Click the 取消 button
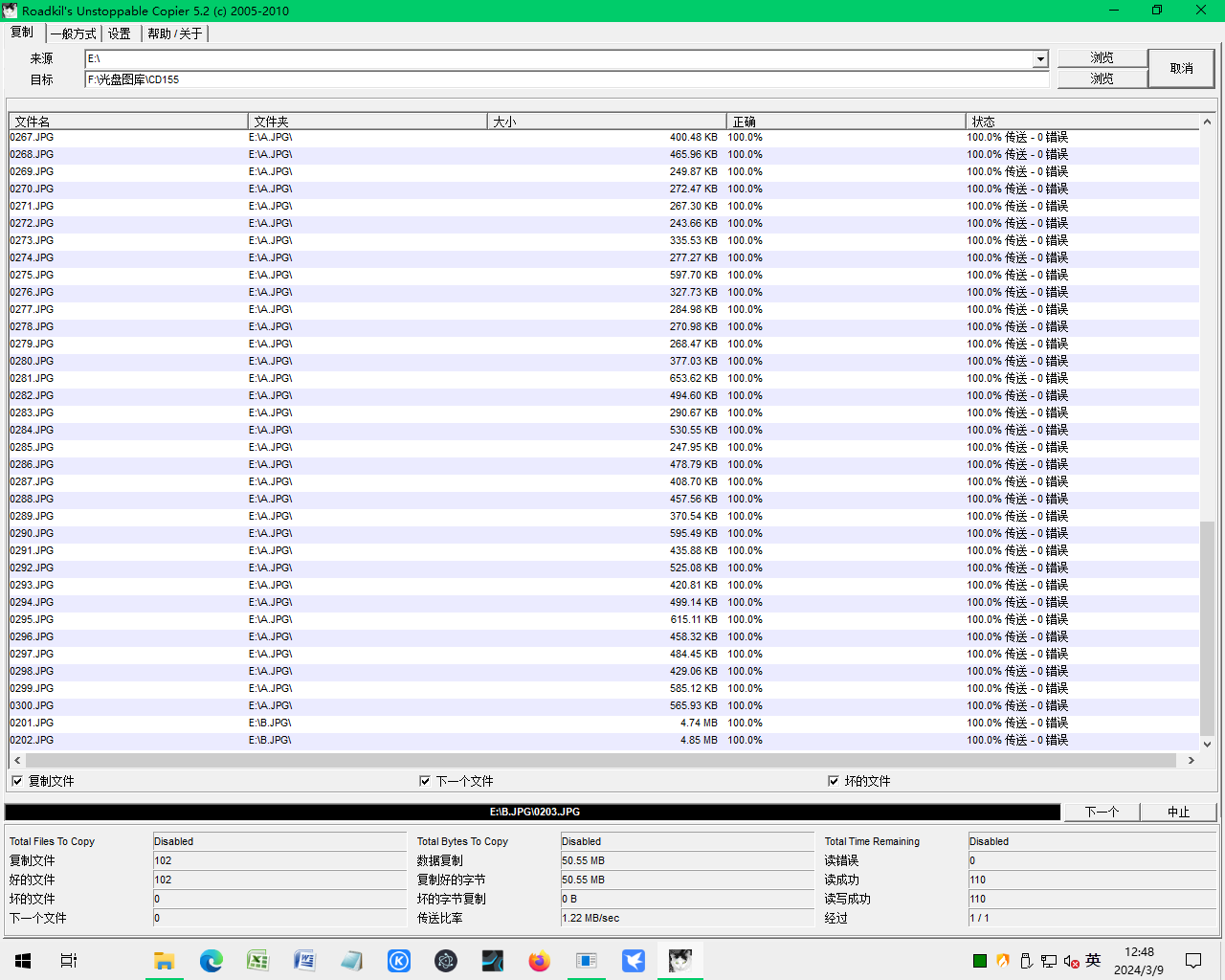The height and width of the screenshot is (980, 1225). 1181,69
